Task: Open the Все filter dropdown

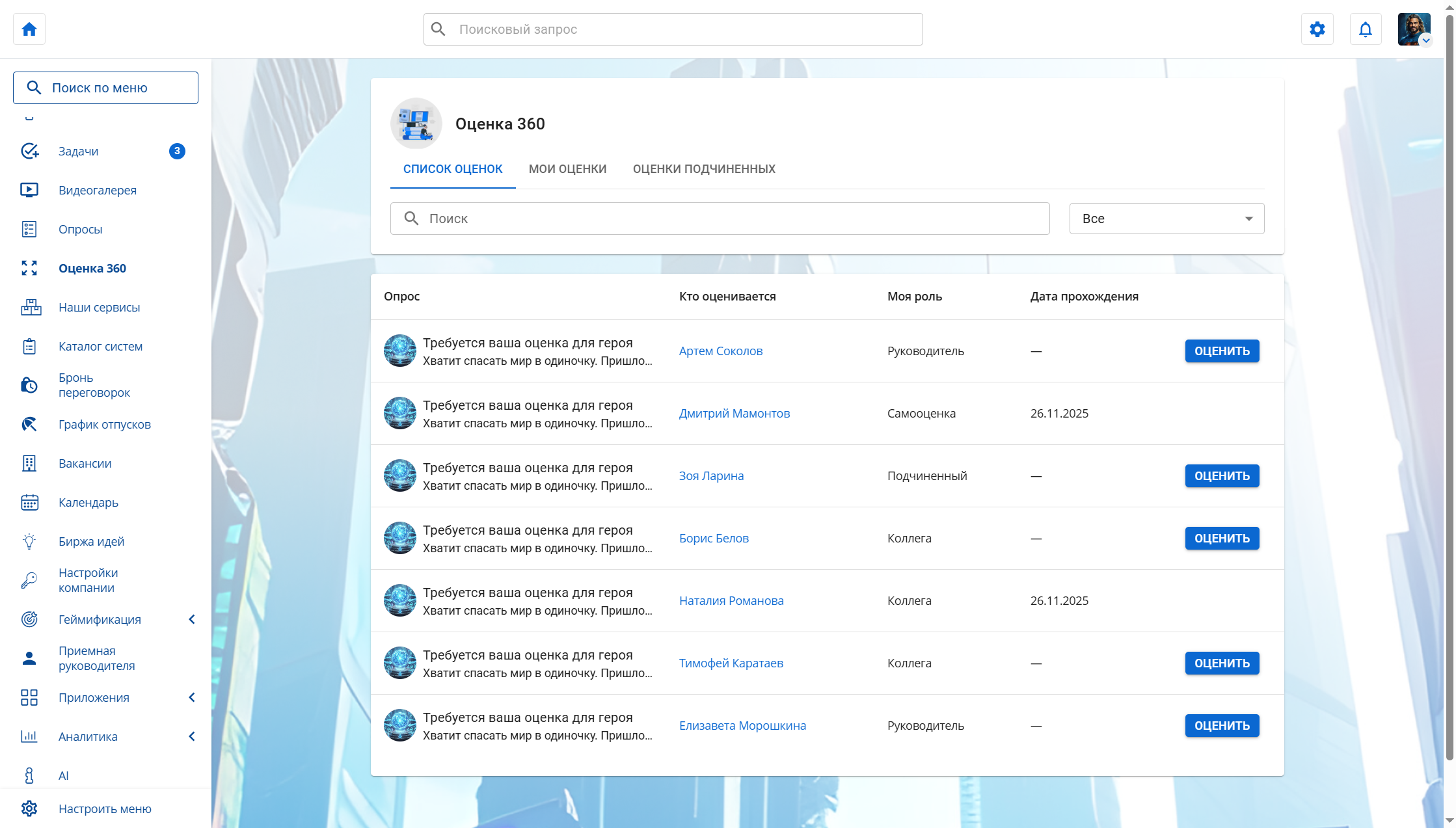Action: 1166,219
